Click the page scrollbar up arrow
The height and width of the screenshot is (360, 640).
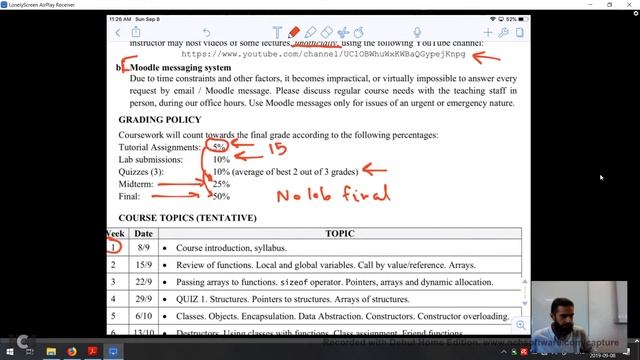click(525, 282)
